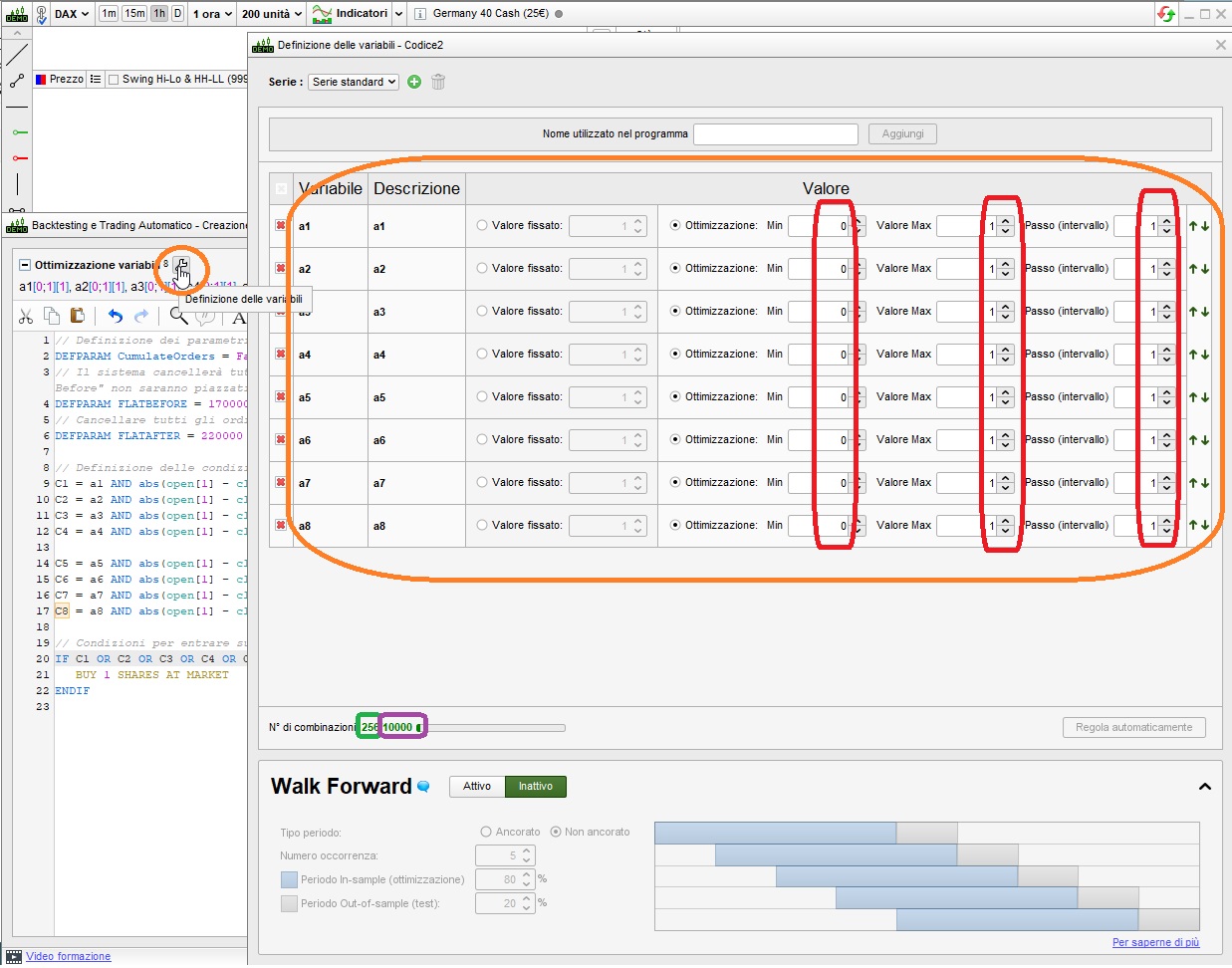1232x968 pixels.
Task: Move variable a7 down with green arrow
Action: (x=1205, y=483)
